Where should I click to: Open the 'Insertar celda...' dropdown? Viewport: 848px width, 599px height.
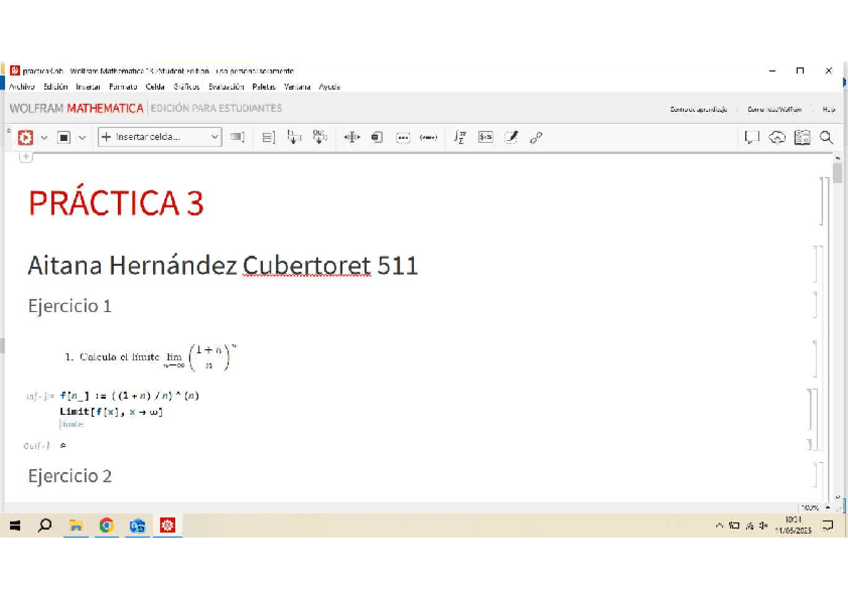point(160,137)
